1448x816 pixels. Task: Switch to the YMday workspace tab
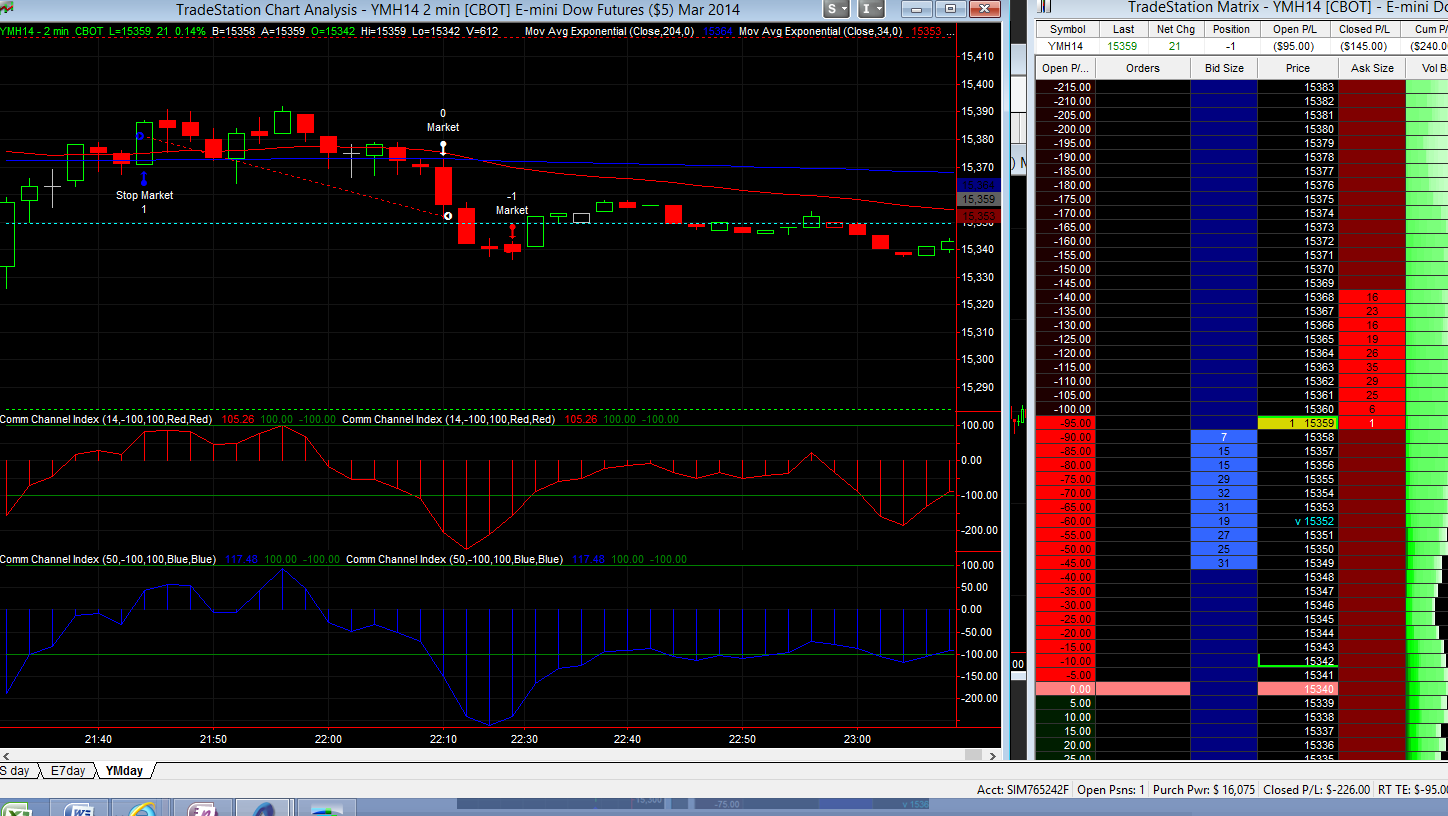pos(124,771)
